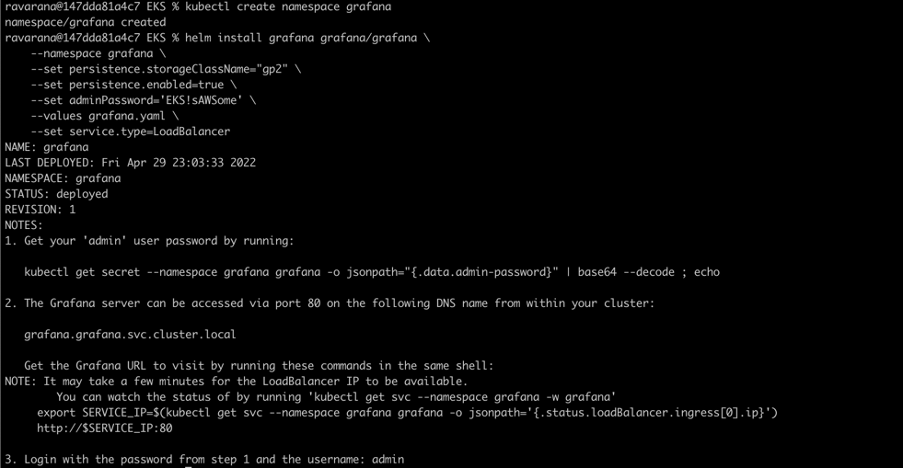This screenshot has height=468, width=904.
Task: Click the grafana.grafana.svc.cluster.local DNS name
Action: click(x=130, y=334)
